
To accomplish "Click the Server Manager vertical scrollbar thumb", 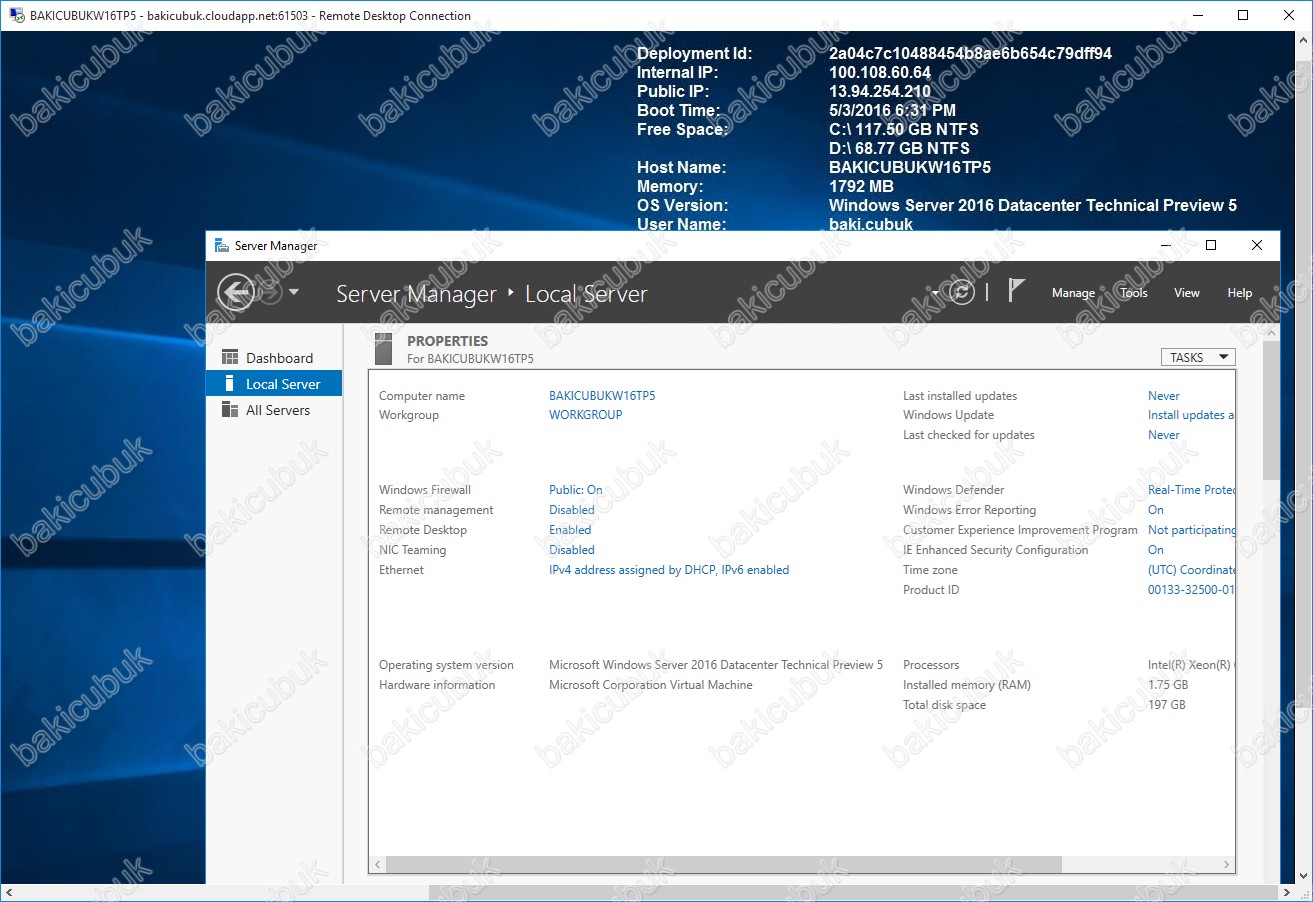I will tap(1271, 411).
